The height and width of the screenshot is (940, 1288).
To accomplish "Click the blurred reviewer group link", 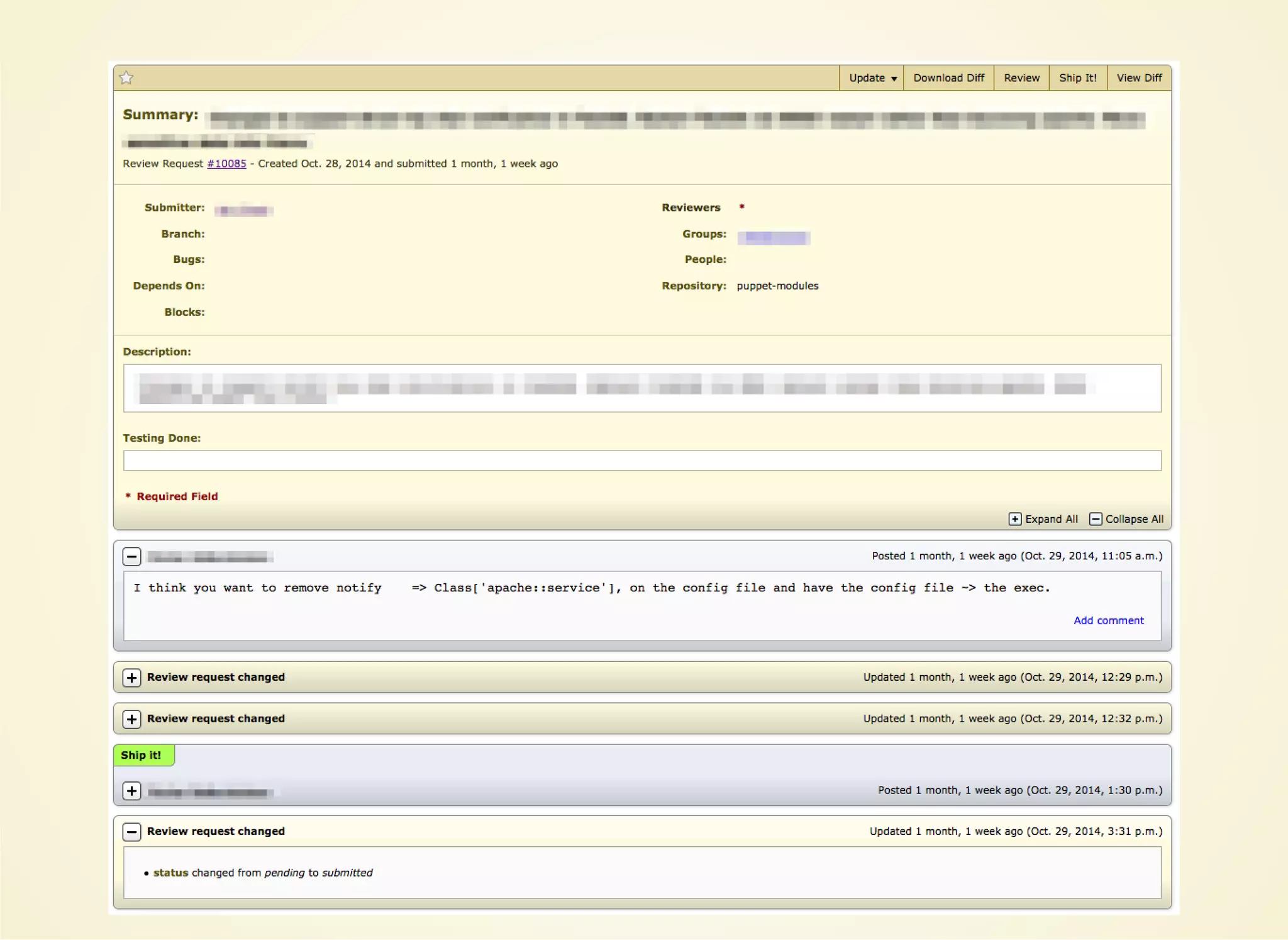I will click(774, 237).
